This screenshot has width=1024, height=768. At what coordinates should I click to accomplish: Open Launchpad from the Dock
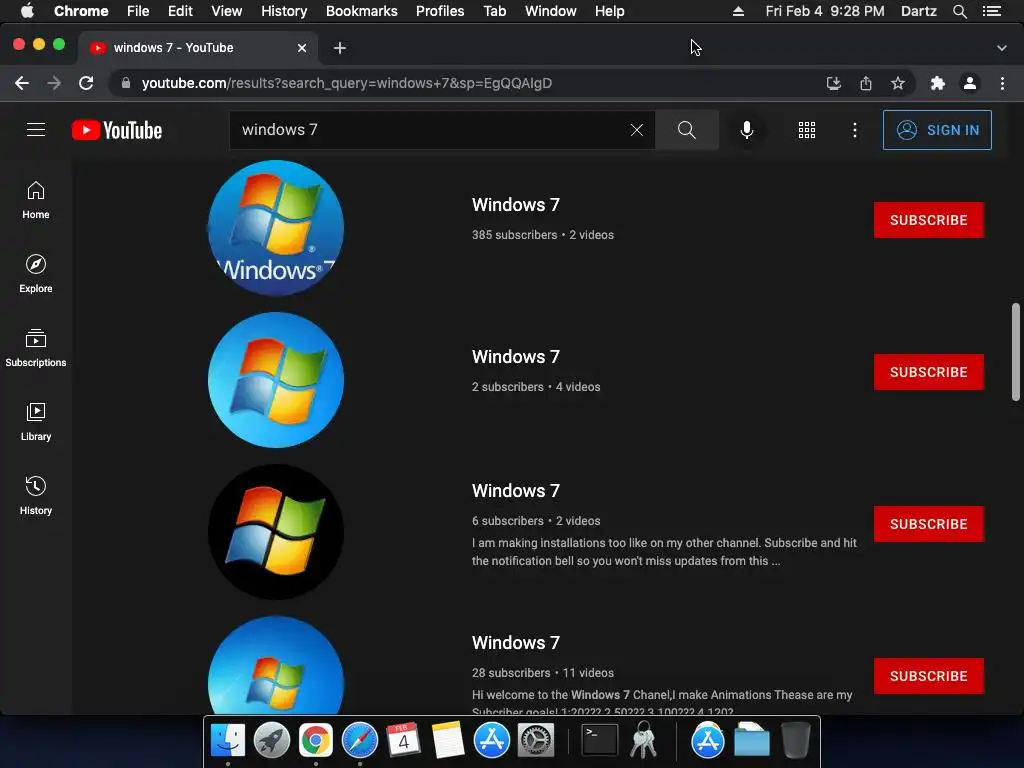pyautogui.click(x=272, y=740)
